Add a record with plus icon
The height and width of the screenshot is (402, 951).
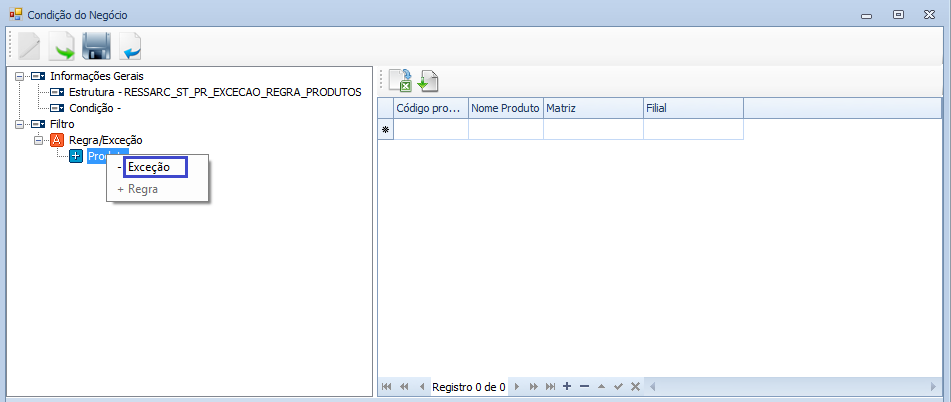[x=567, y=386]
